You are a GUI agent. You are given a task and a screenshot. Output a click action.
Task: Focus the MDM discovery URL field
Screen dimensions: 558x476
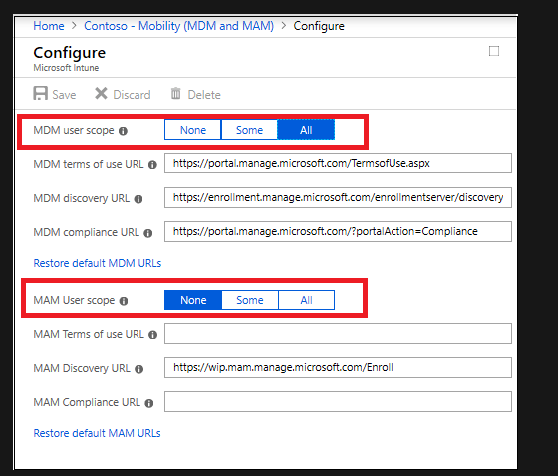[338, 197]
